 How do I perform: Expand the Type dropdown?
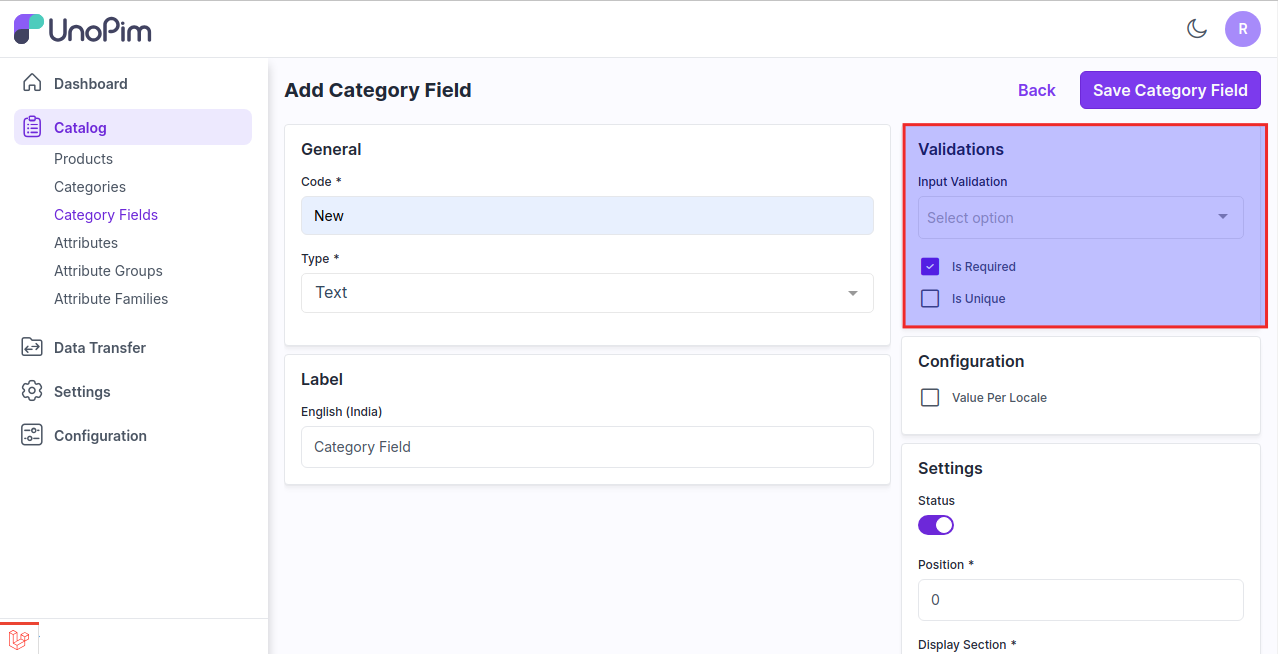587,293
